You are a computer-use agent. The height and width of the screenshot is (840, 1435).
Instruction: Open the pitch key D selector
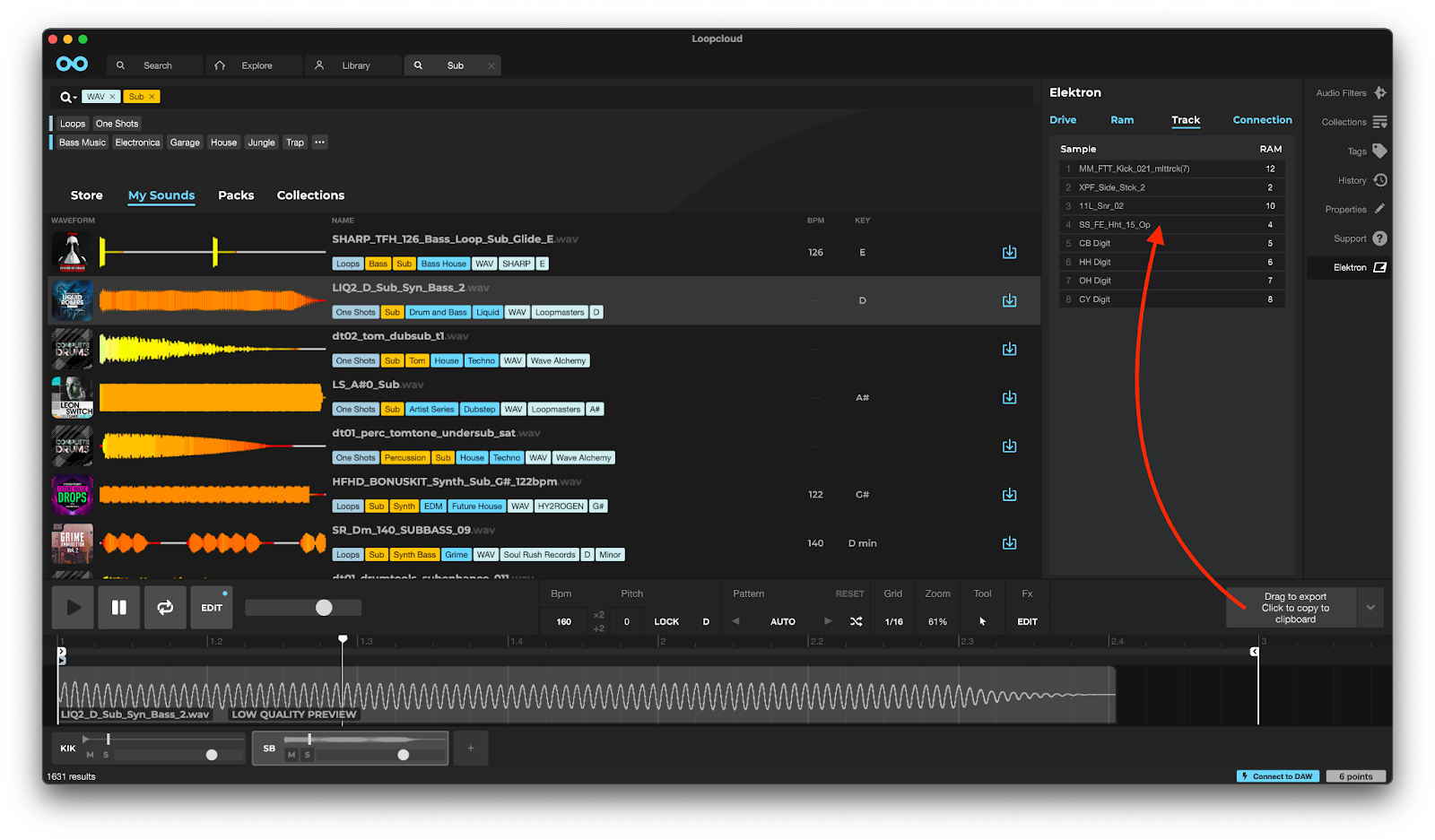click(x=706, y=621)
